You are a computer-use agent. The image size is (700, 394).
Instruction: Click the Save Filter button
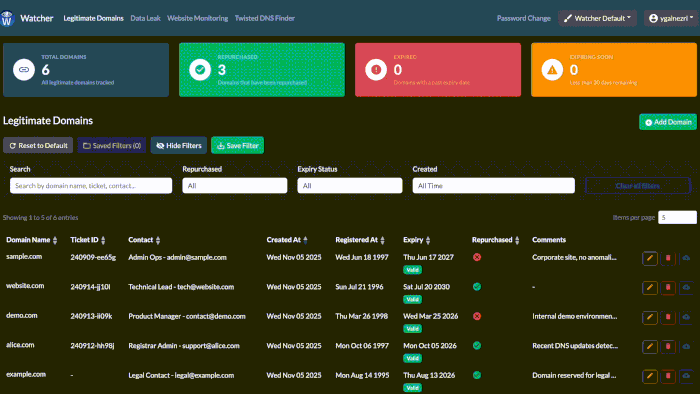click(x=238, y=145)
